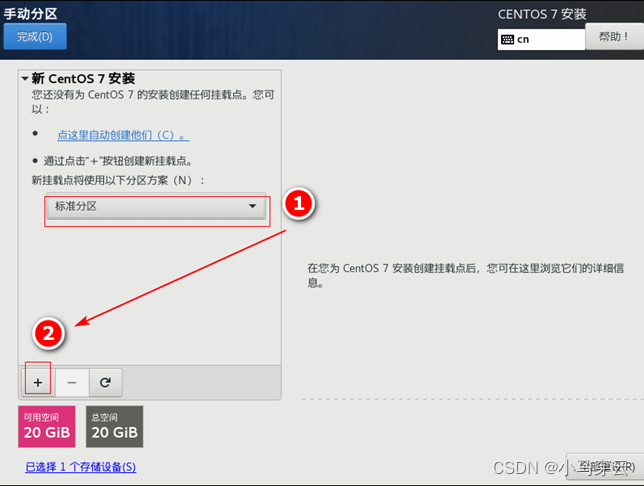This screenshot has height=486, width=644.
Task: Click the refresh reload storage icon
Action: pyautogui.click(x=106, y=382)
